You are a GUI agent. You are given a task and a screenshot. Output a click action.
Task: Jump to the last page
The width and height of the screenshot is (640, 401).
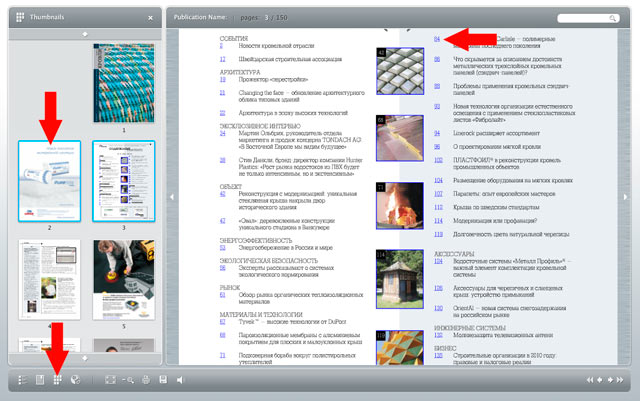coord(621,380)
